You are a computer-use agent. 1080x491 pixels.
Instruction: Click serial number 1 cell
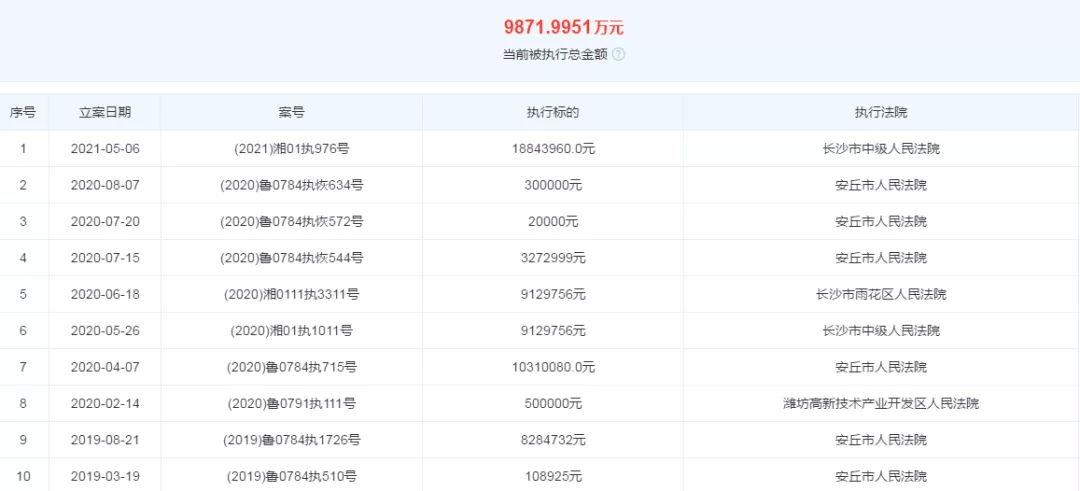click(23, 149)
